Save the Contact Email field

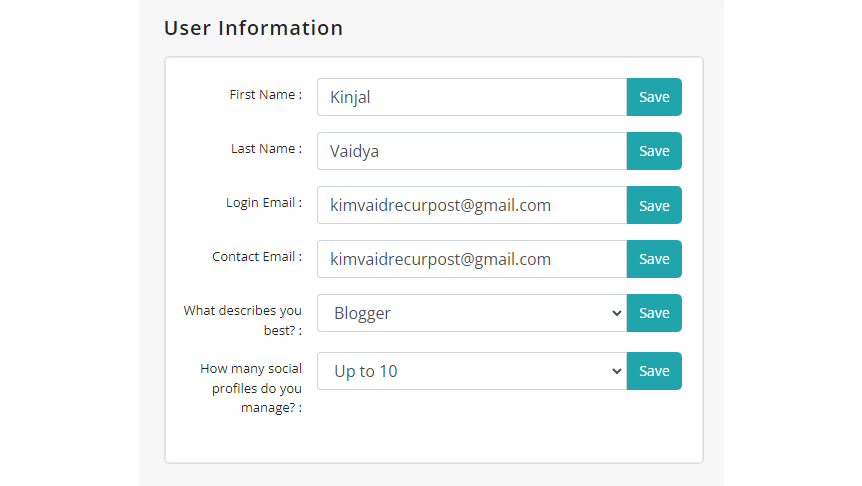654,259
